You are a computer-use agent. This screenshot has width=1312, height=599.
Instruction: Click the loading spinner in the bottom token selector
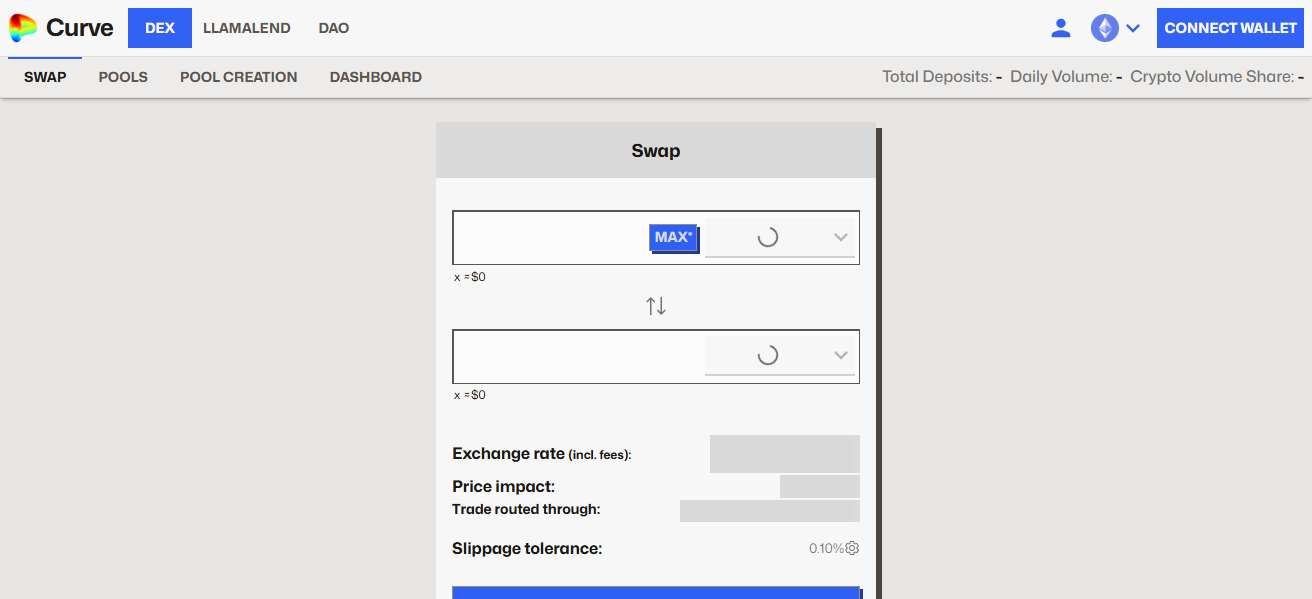(x=769, y=355)
